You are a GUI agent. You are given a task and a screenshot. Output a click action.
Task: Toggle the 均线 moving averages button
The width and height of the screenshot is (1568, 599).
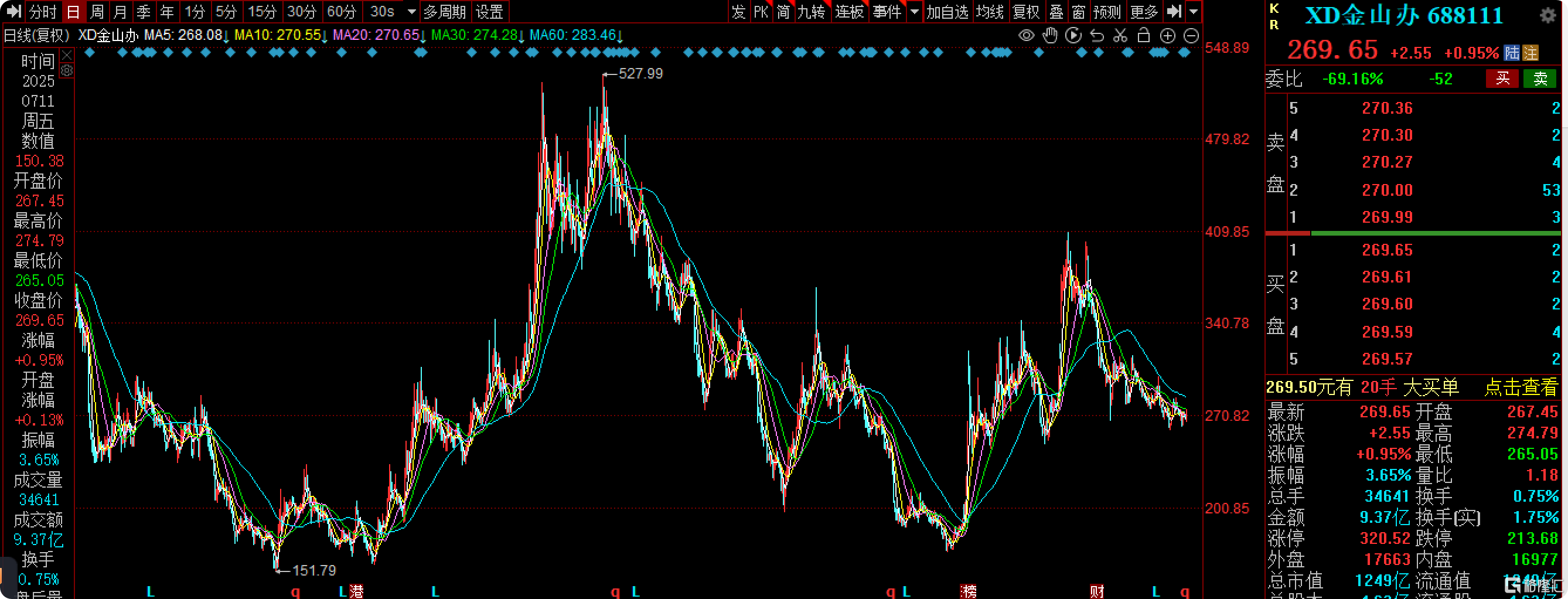pos(990,11)
